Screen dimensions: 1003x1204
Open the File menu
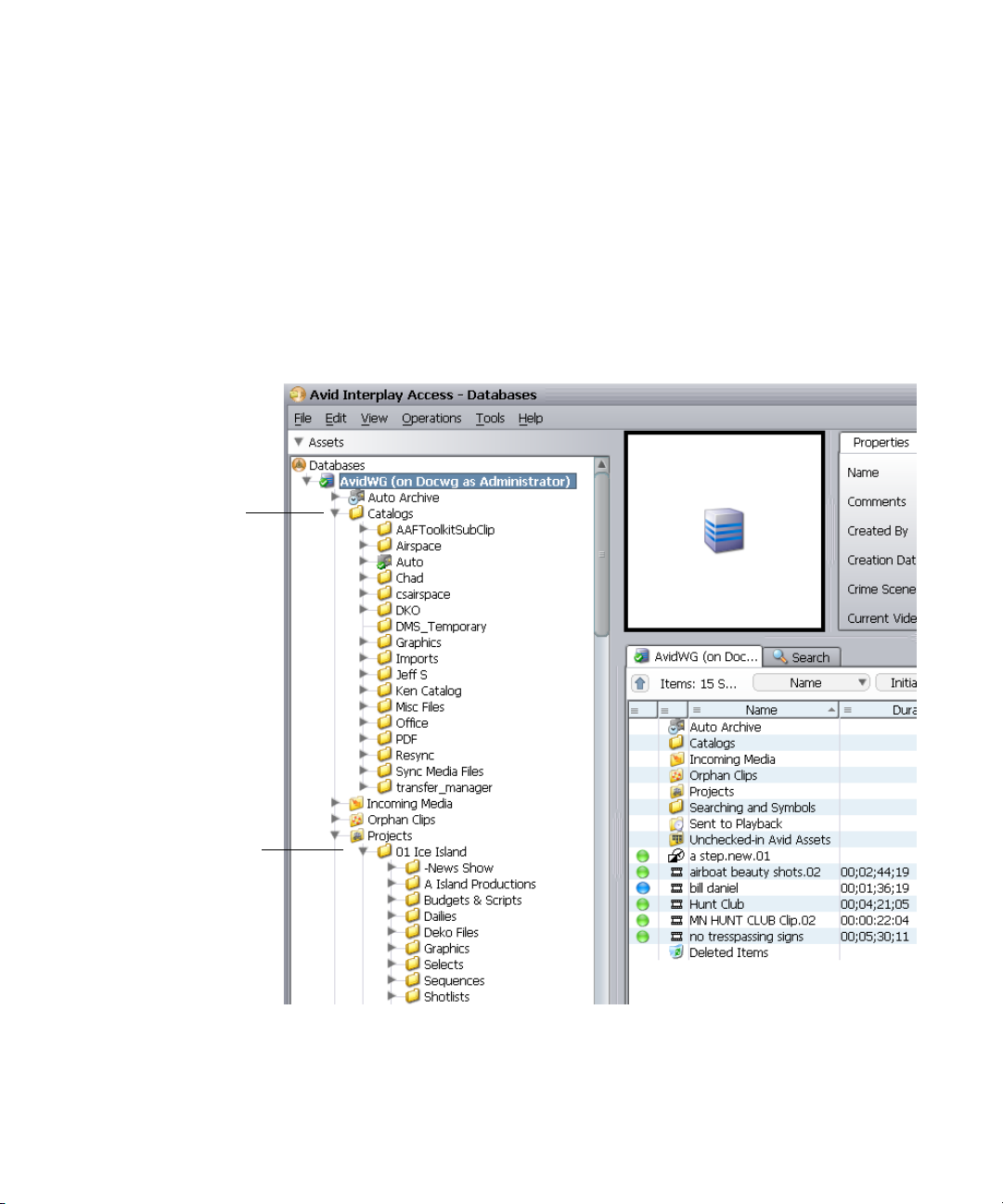302,419
